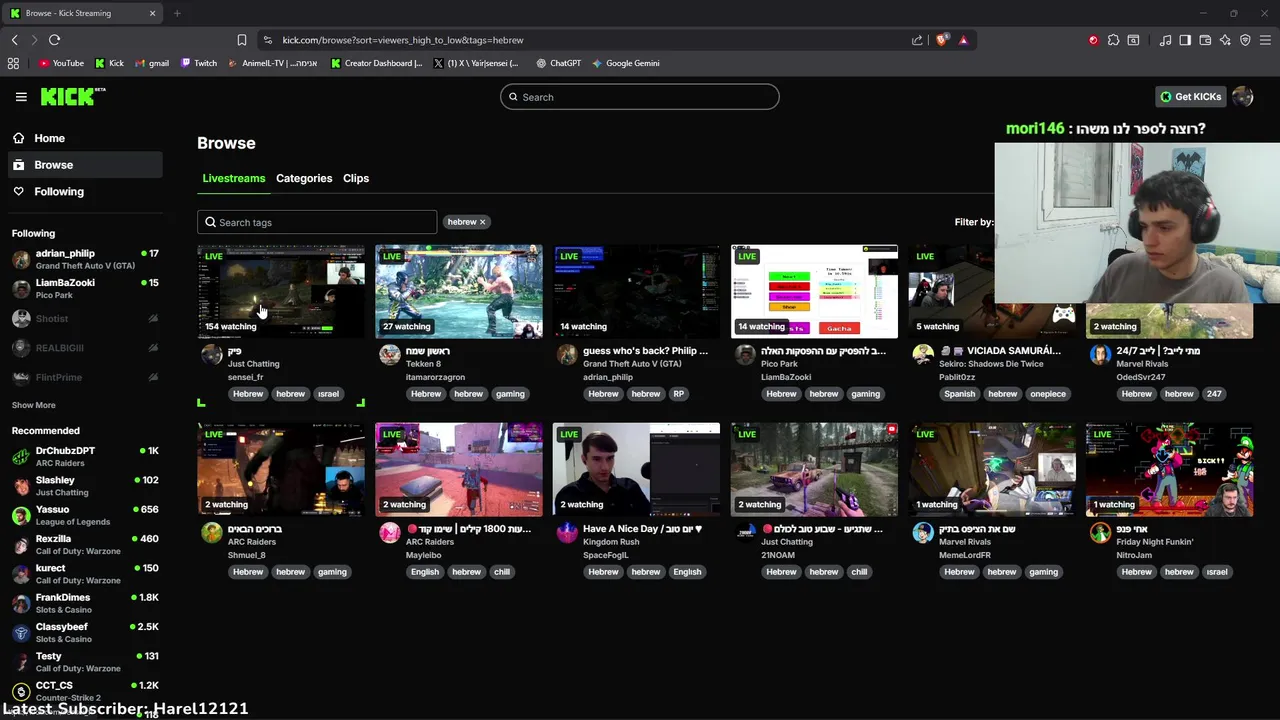This screenshot has width=1280, height=720.
Task: Click the israel tag under sensei_fr stream
Action: pos(328,394)
